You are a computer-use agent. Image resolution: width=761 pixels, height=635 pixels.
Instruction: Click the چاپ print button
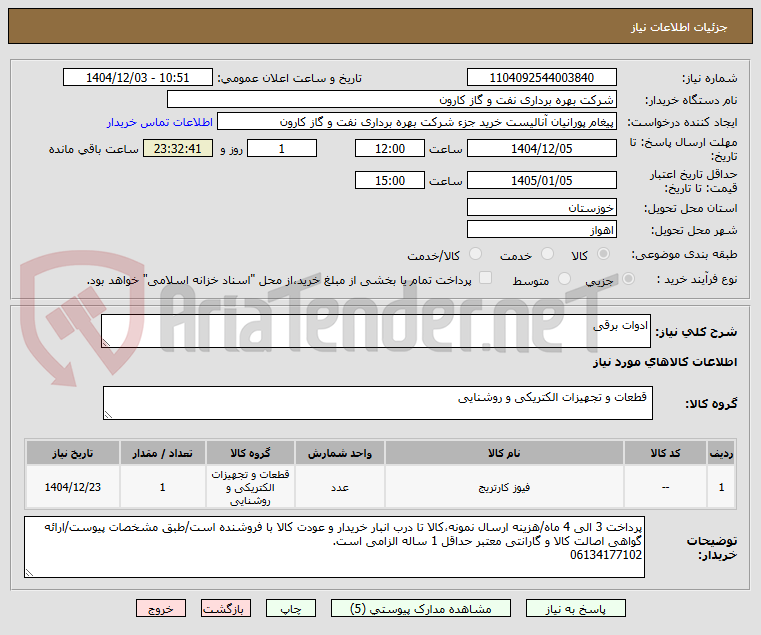pos(291,608)
